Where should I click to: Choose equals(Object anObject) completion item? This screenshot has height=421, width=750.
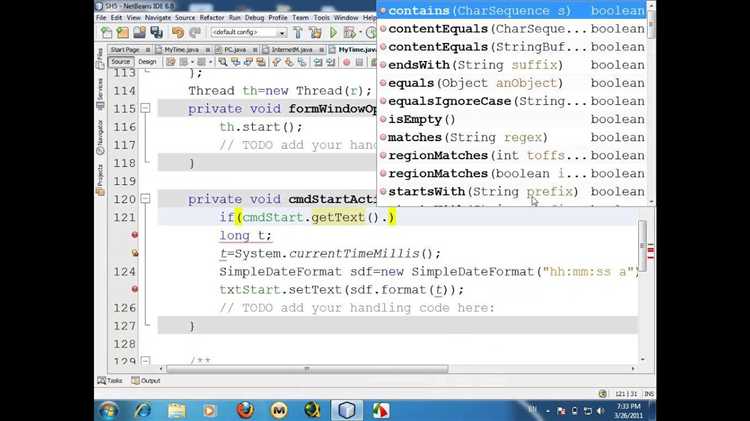(x=512, y=83)
